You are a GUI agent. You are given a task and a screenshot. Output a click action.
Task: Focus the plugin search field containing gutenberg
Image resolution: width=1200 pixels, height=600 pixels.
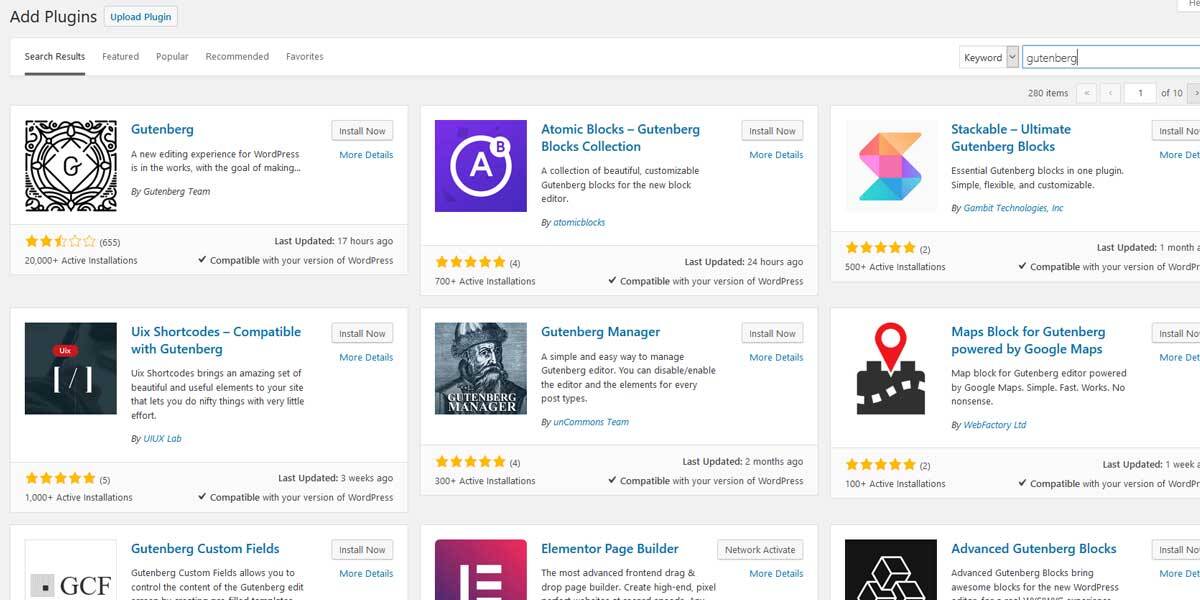click(1111, 58)
